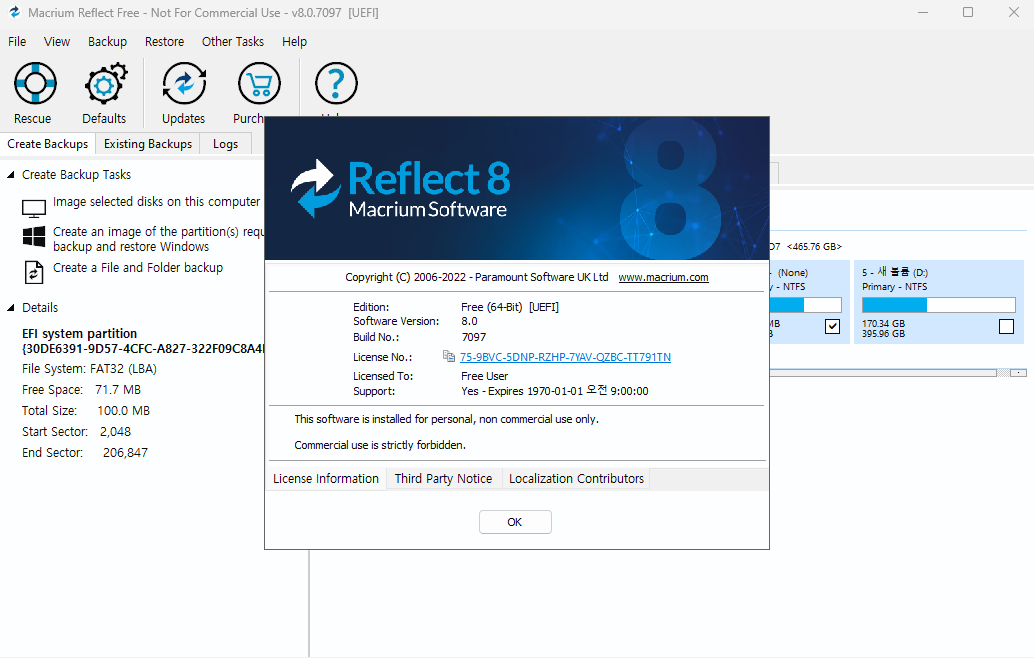Image resolution: width=1034 pixels, height=658 pixels.
Task: Switch to the Create Backups tab
Action: click(x=47, y=144)
